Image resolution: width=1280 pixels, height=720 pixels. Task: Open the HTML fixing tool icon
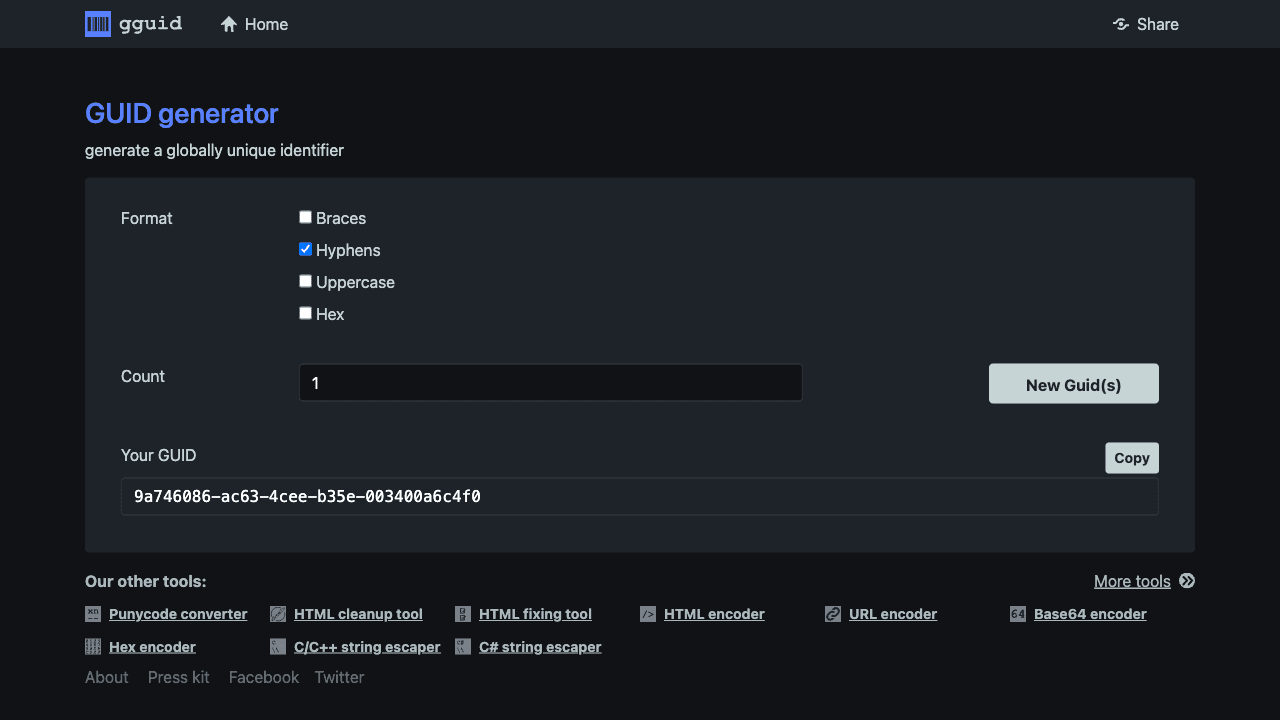coord(463,614)
